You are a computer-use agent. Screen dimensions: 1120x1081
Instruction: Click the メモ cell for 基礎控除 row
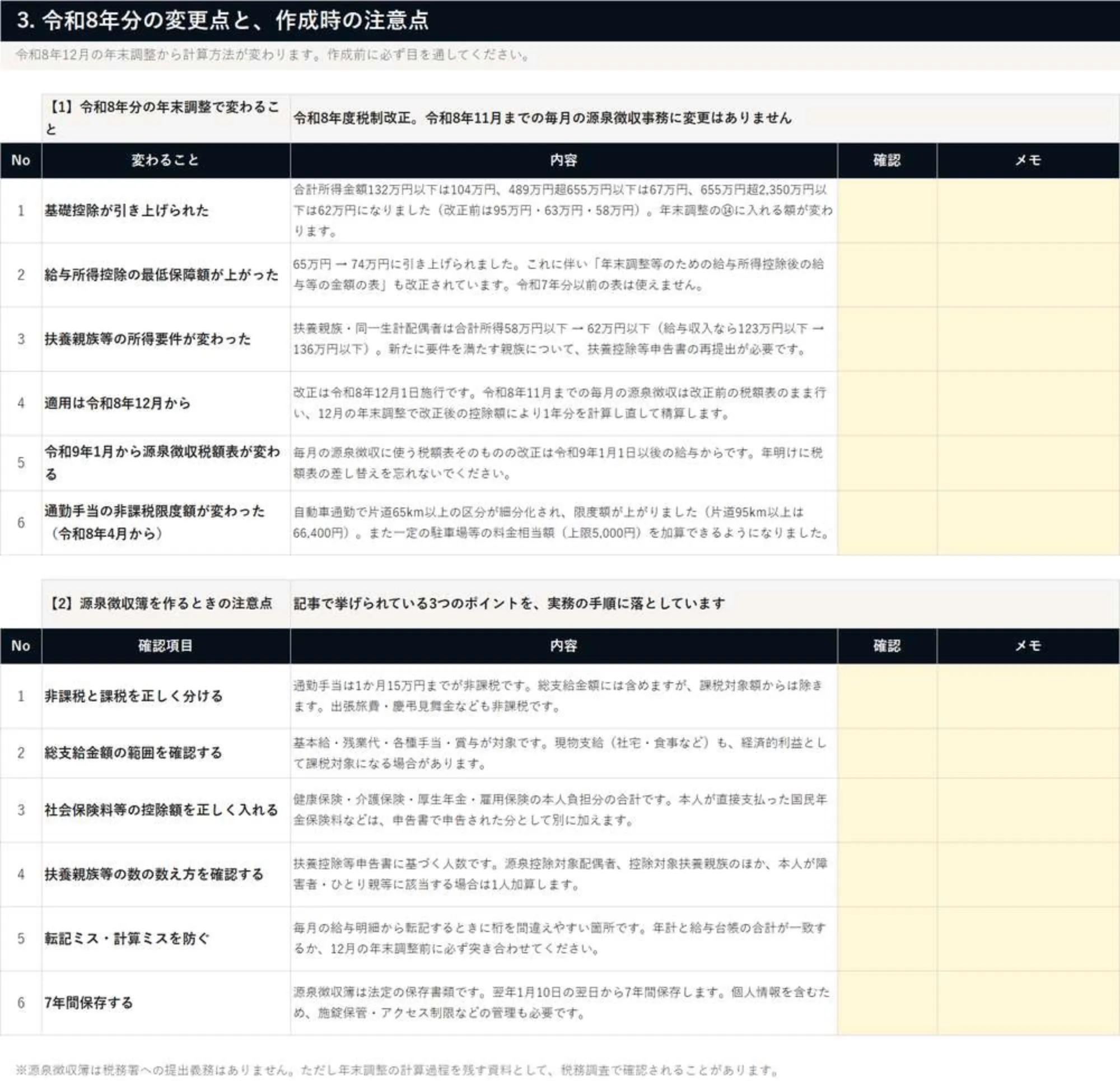click(x=1028, y=211)
